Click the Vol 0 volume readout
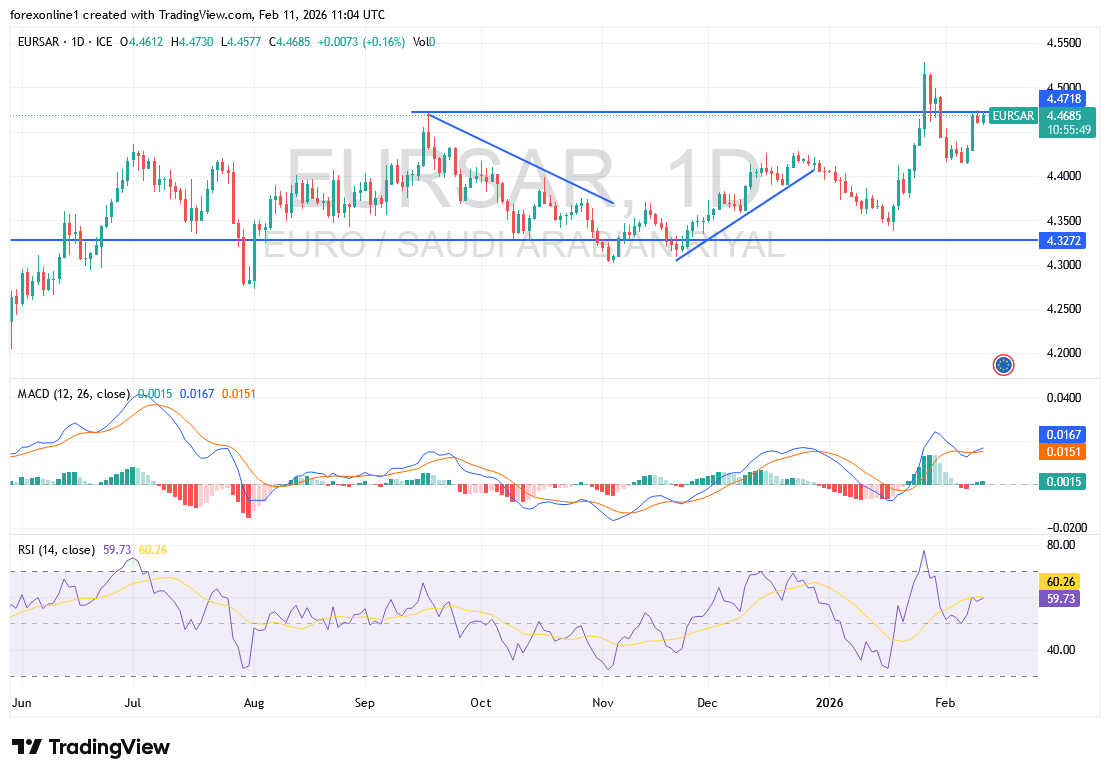This screenshot has height=777, width=1110. pyautogui.click(x=425, y=42)
